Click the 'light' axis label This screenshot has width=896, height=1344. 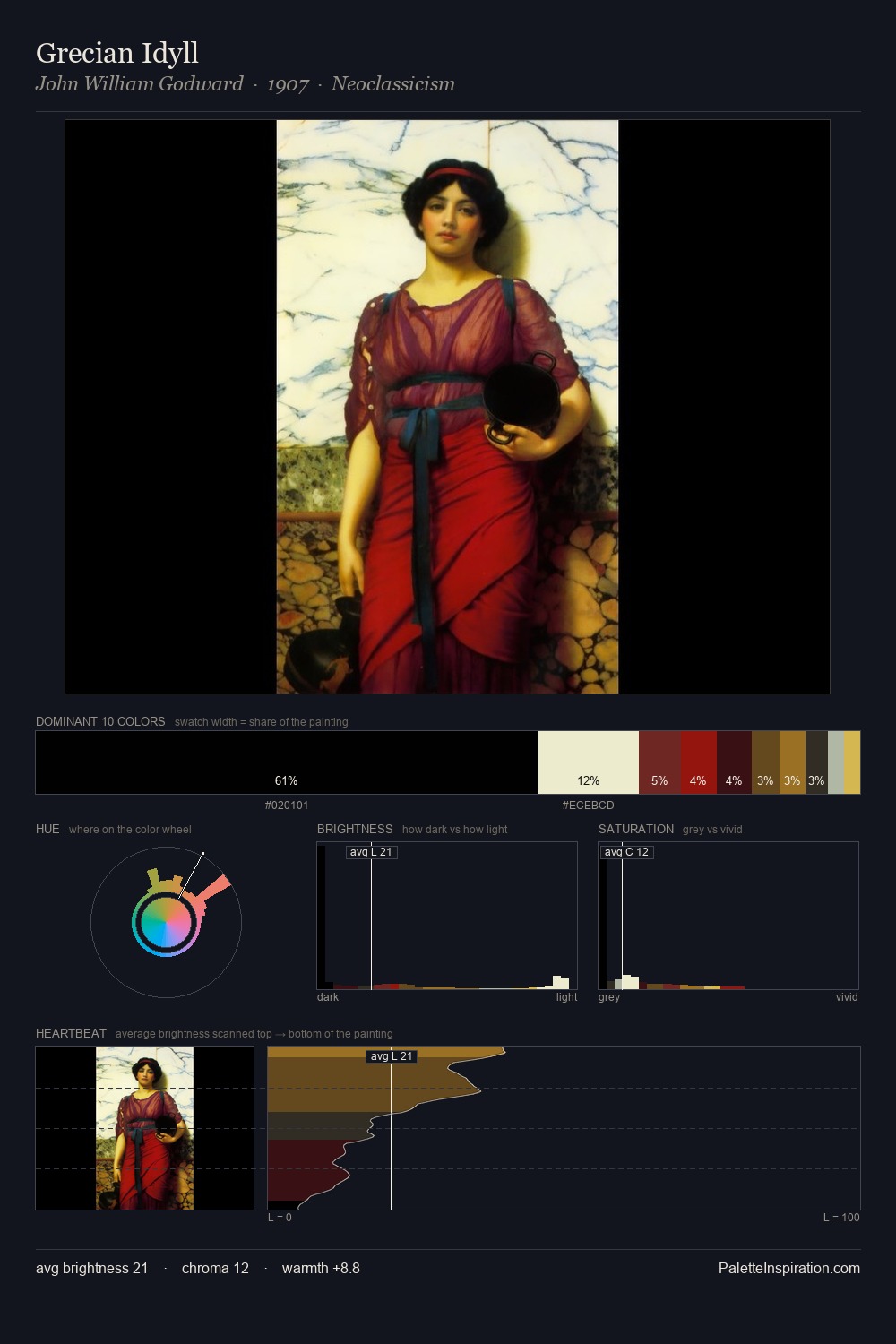click(x=566, y=997)
